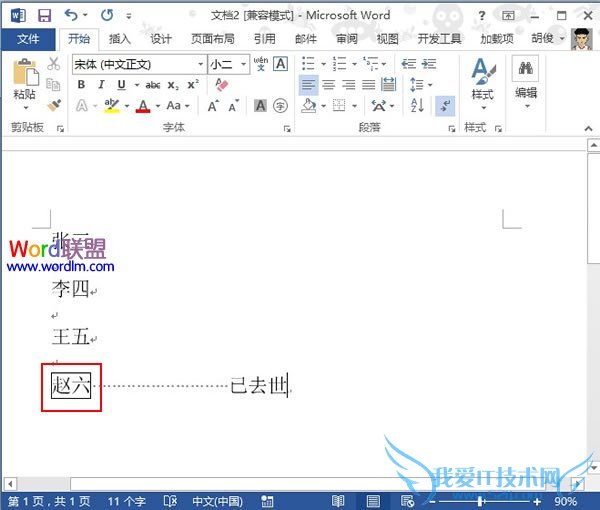This screenshot has height=510, width=600.
Task: Switch to the 开发工具 Developer tab
Action: (x=439, y=39)
